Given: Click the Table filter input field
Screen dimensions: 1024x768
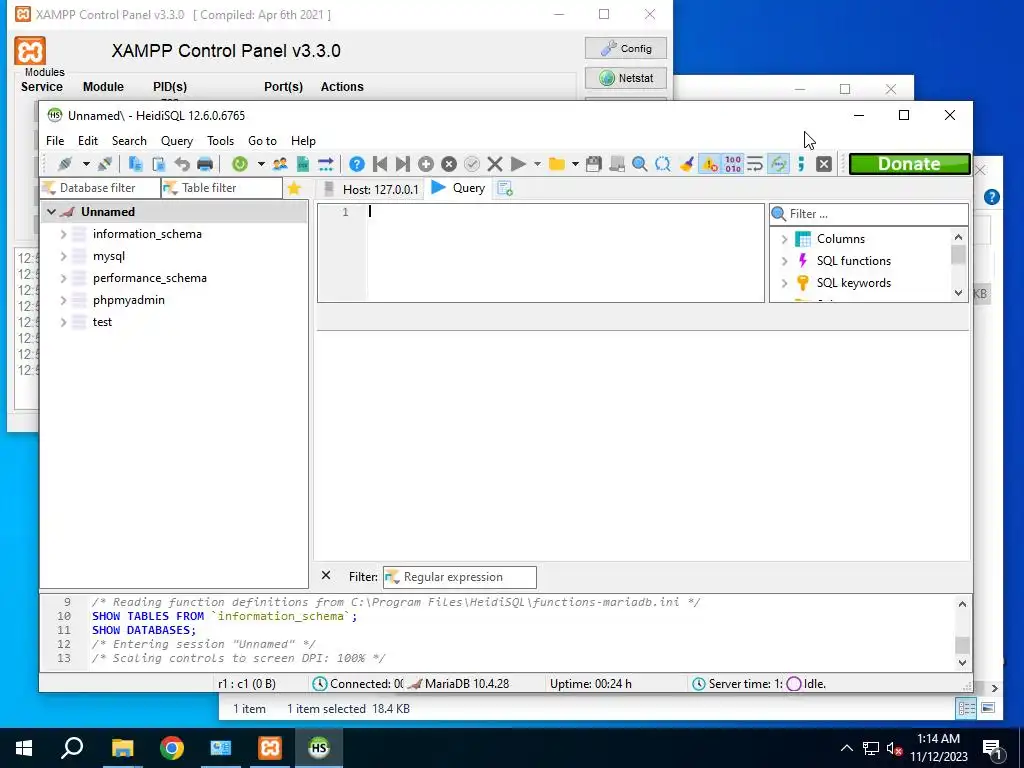Looking at the screenshot, I should pyautogui.click(x=222, y=188).
